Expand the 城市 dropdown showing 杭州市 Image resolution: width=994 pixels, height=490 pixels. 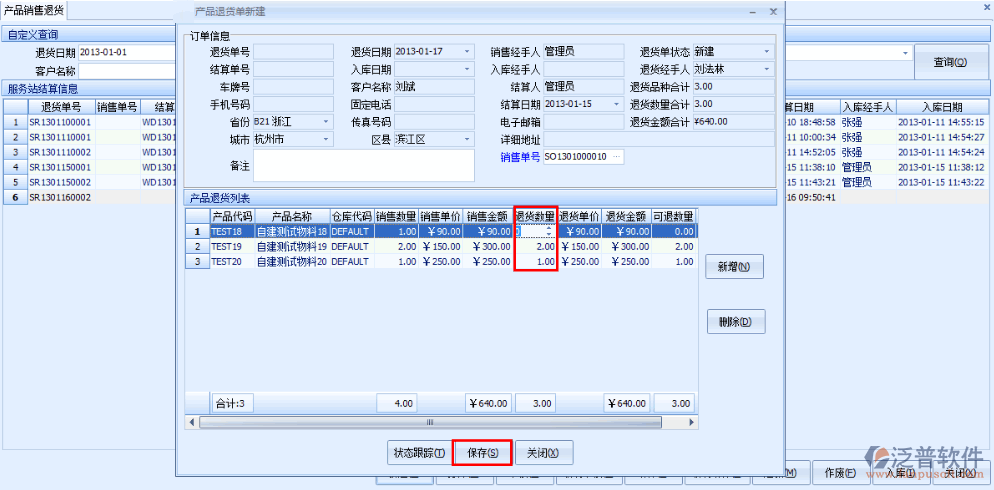[x=326, y=140]
